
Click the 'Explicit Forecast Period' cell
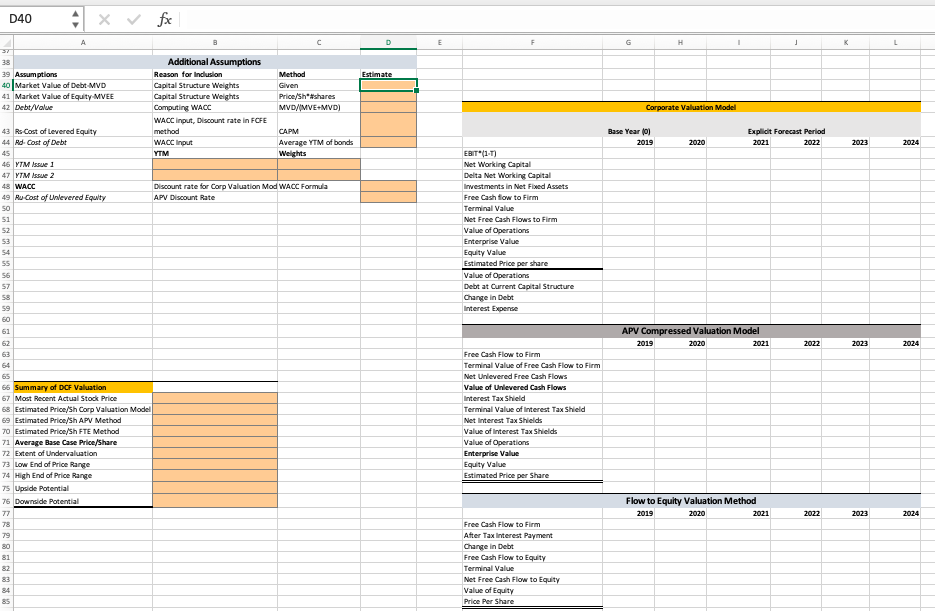[787, 131]
